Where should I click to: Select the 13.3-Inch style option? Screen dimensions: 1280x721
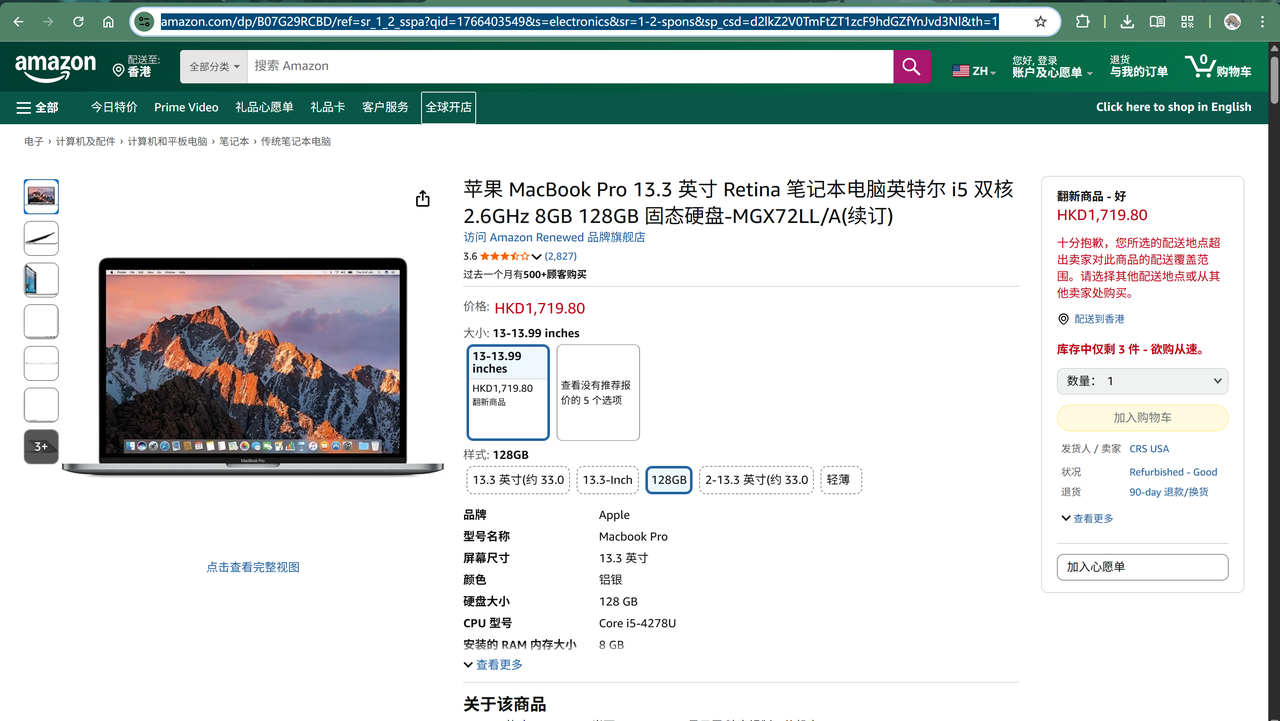pyautogui.click(x=607, y=480)
